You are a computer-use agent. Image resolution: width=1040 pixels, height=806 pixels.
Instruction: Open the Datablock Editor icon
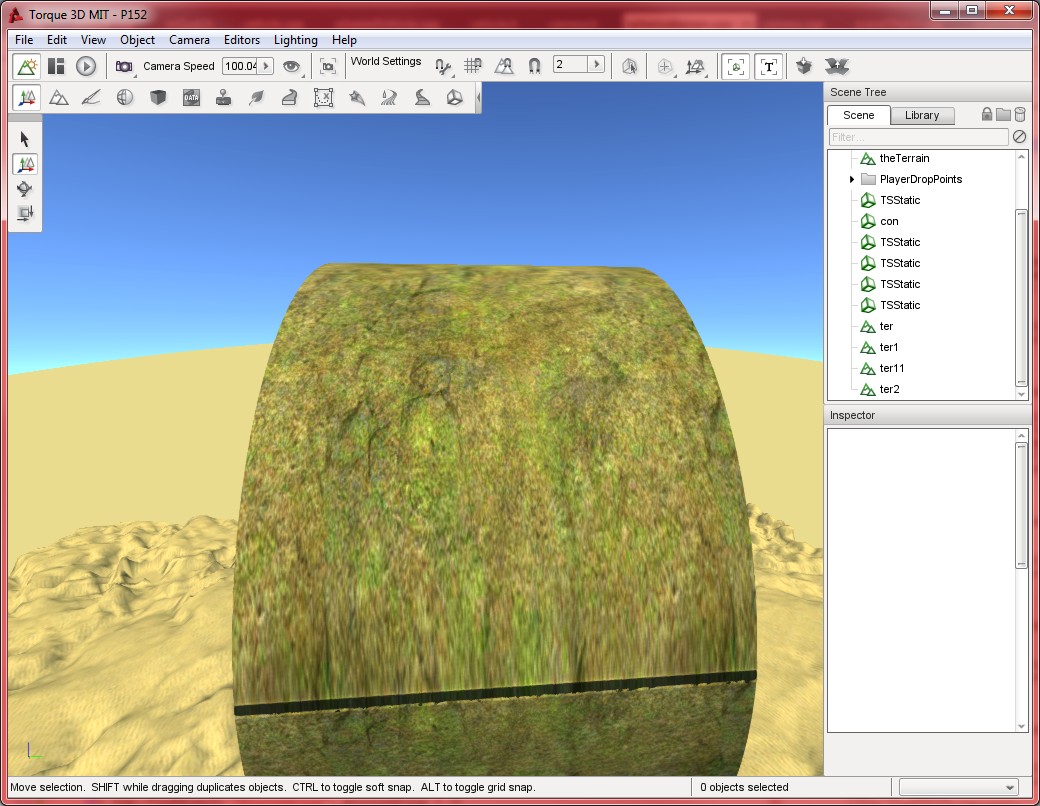click(x=191, y=98)
